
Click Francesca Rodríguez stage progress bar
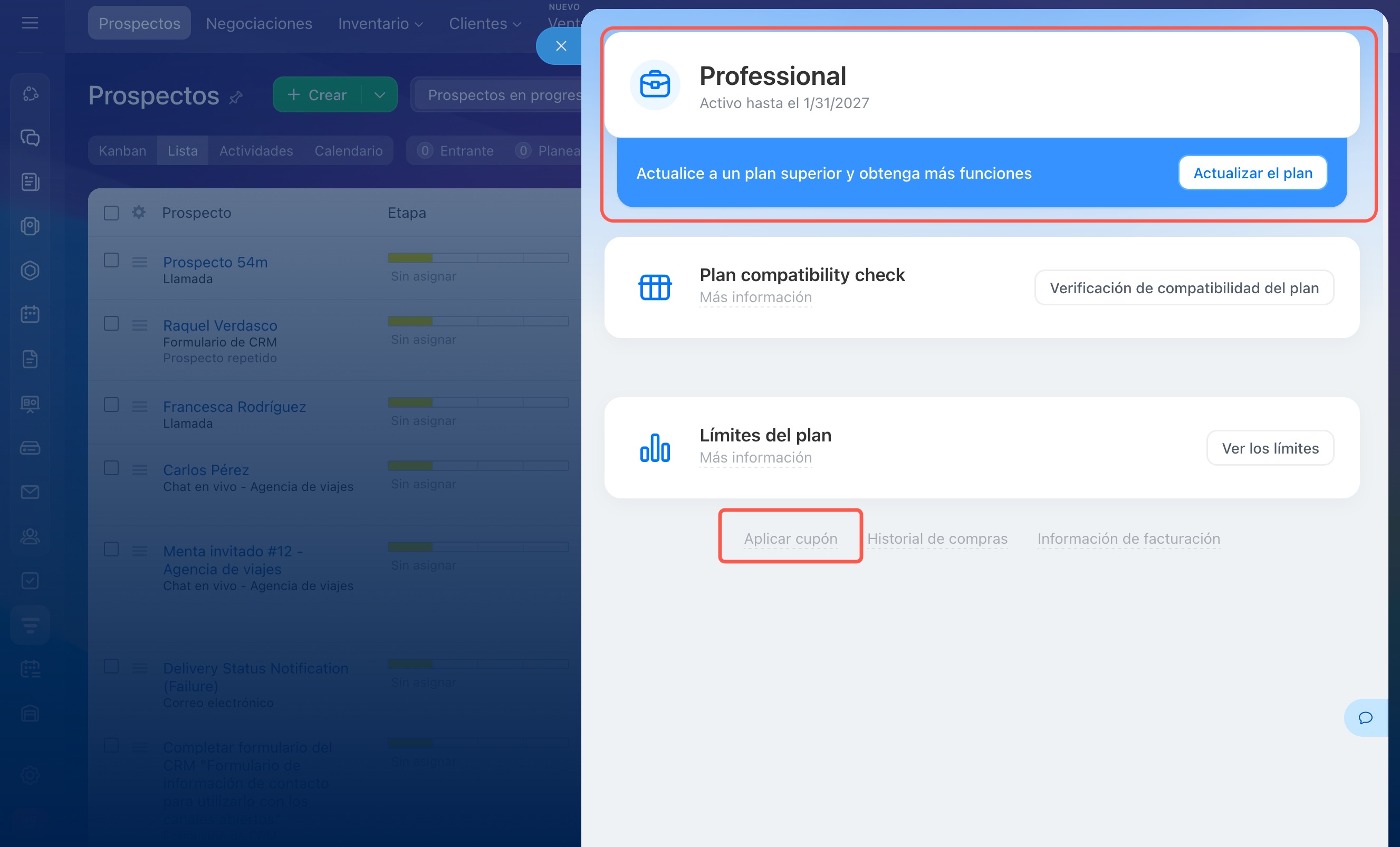point(478,403)
